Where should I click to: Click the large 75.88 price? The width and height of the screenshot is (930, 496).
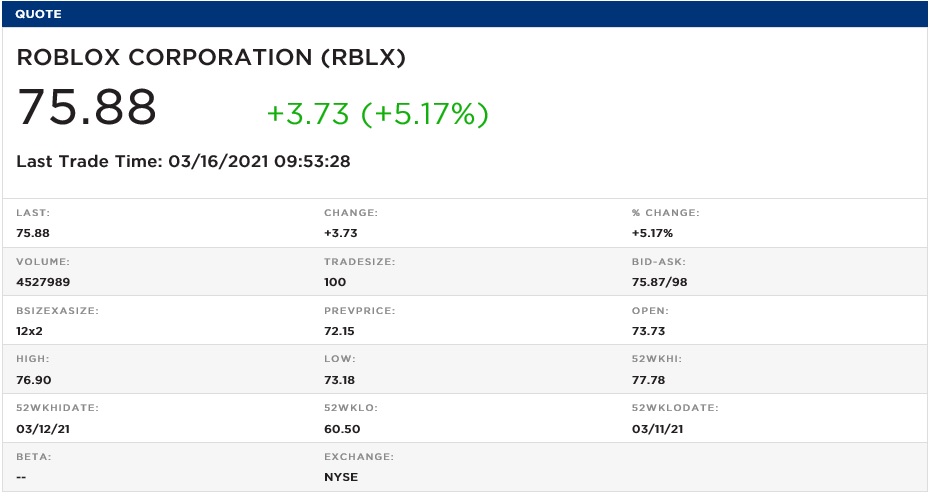pyautogui.click(x=87, y=107)
